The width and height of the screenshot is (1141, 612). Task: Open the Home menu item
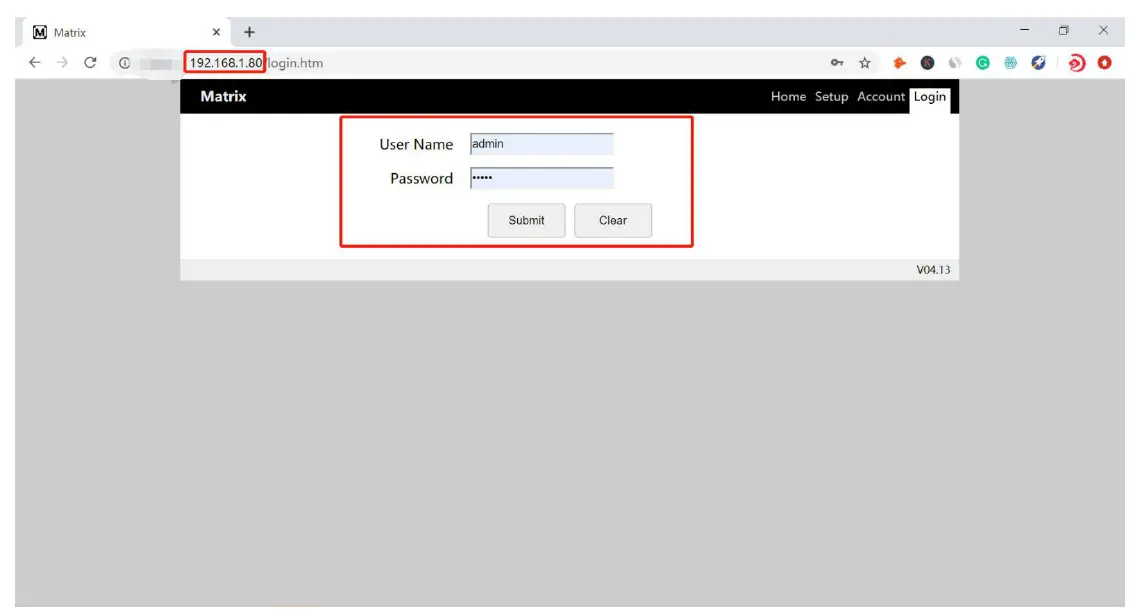click(788, 96)
